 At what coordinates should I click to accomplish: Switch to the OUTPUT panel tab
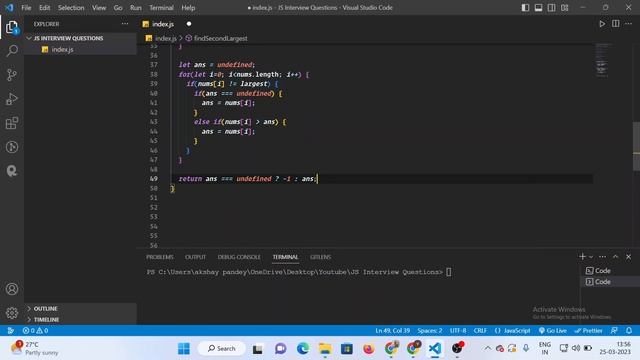click(195, 257)
